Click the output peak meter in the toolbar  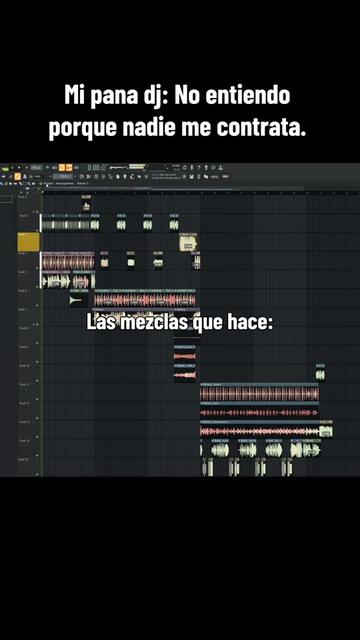pos(138,167)
